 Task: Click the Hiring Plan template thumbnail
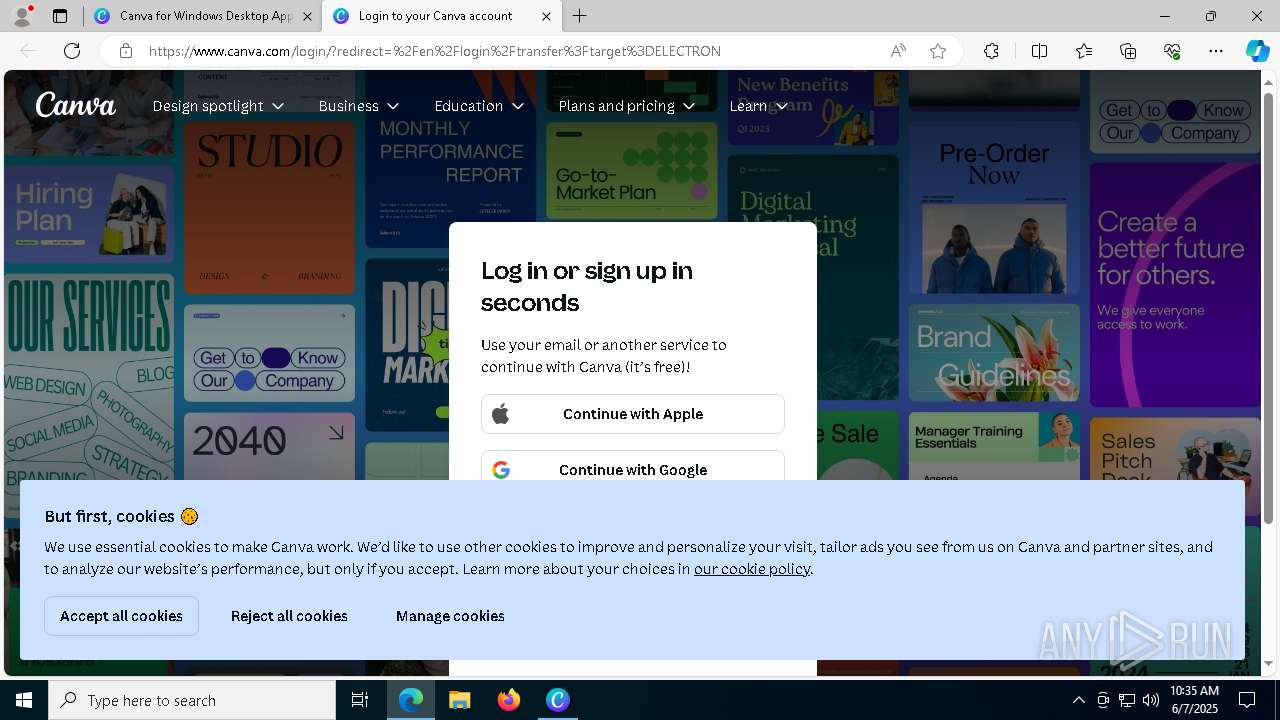click(89, 215)
